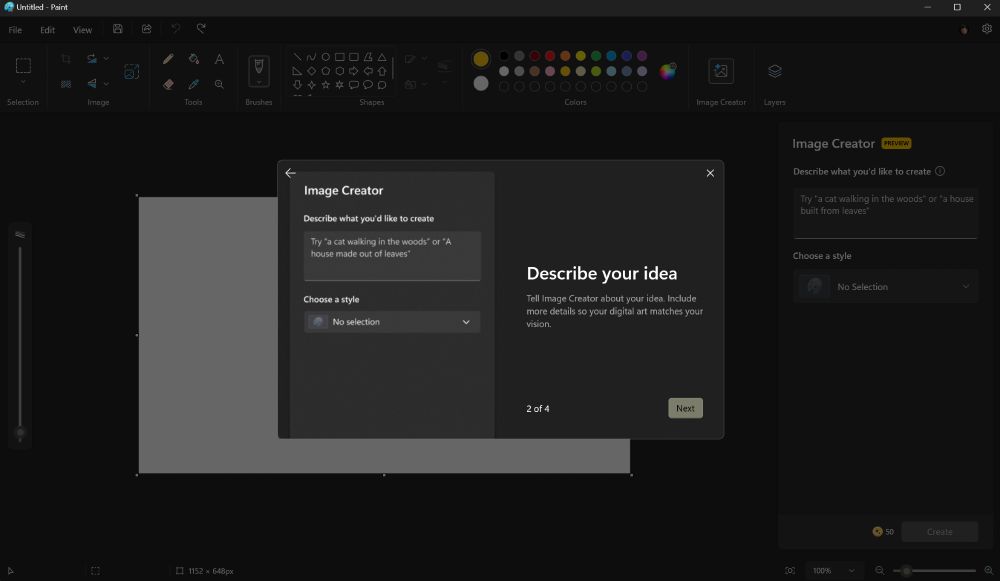Select the Magnifier tool

click(x=219, y=84)
